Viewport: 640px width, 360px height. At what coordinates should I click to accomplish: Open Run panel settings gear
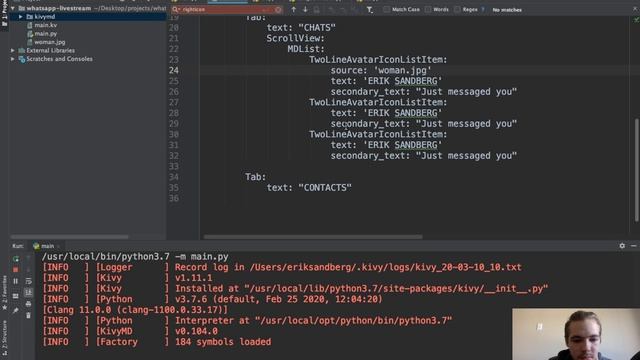pos(622,246)
